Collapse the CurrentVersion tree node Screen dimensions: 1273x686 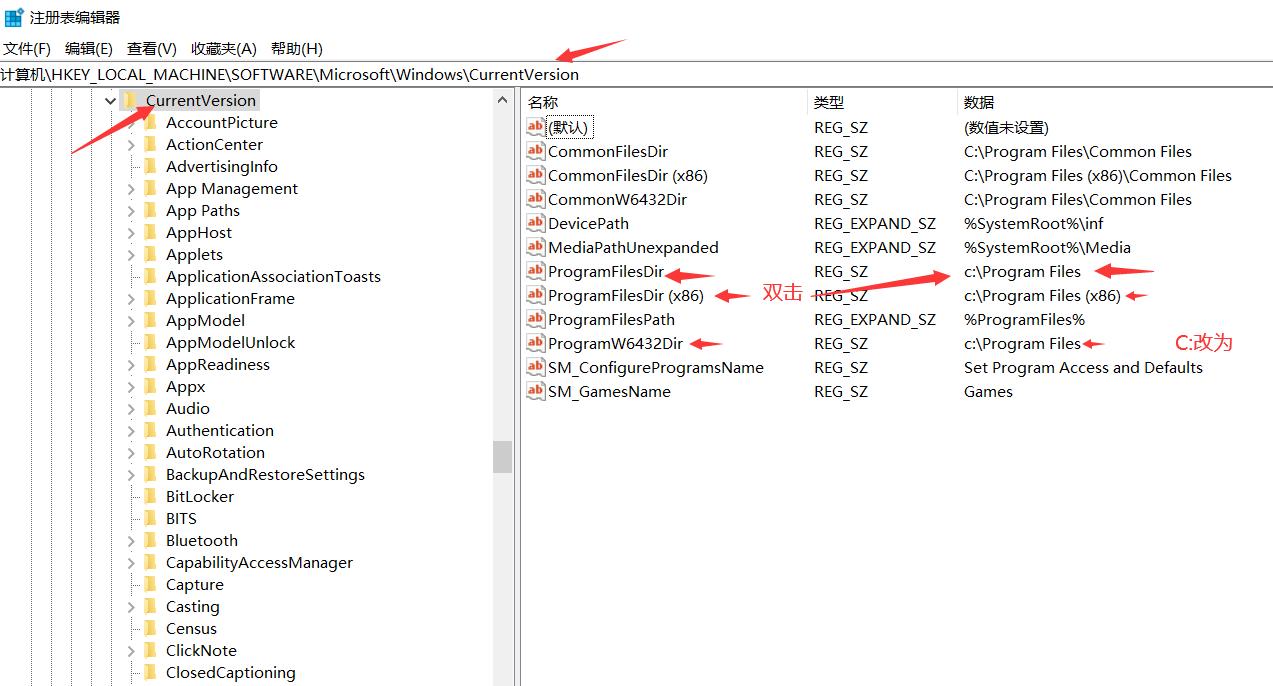[x=110, y=100]
